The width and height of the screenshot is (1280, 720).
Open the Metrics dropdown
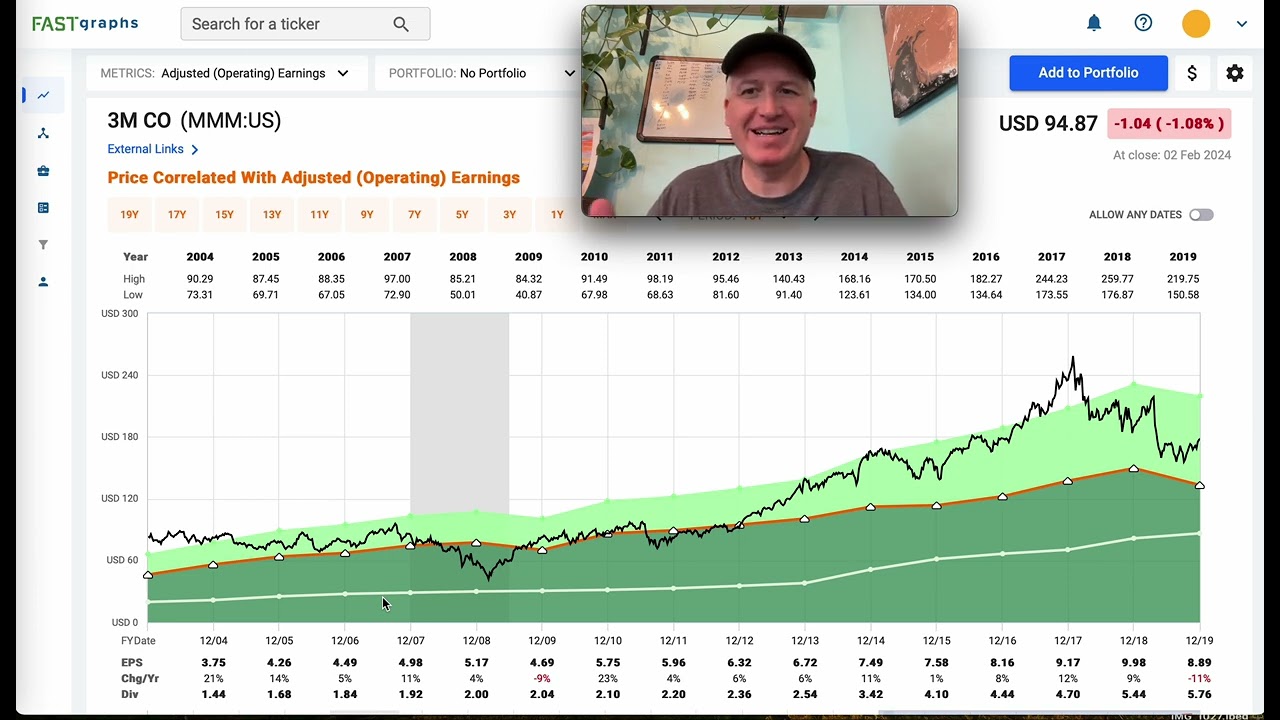[225, 73]
